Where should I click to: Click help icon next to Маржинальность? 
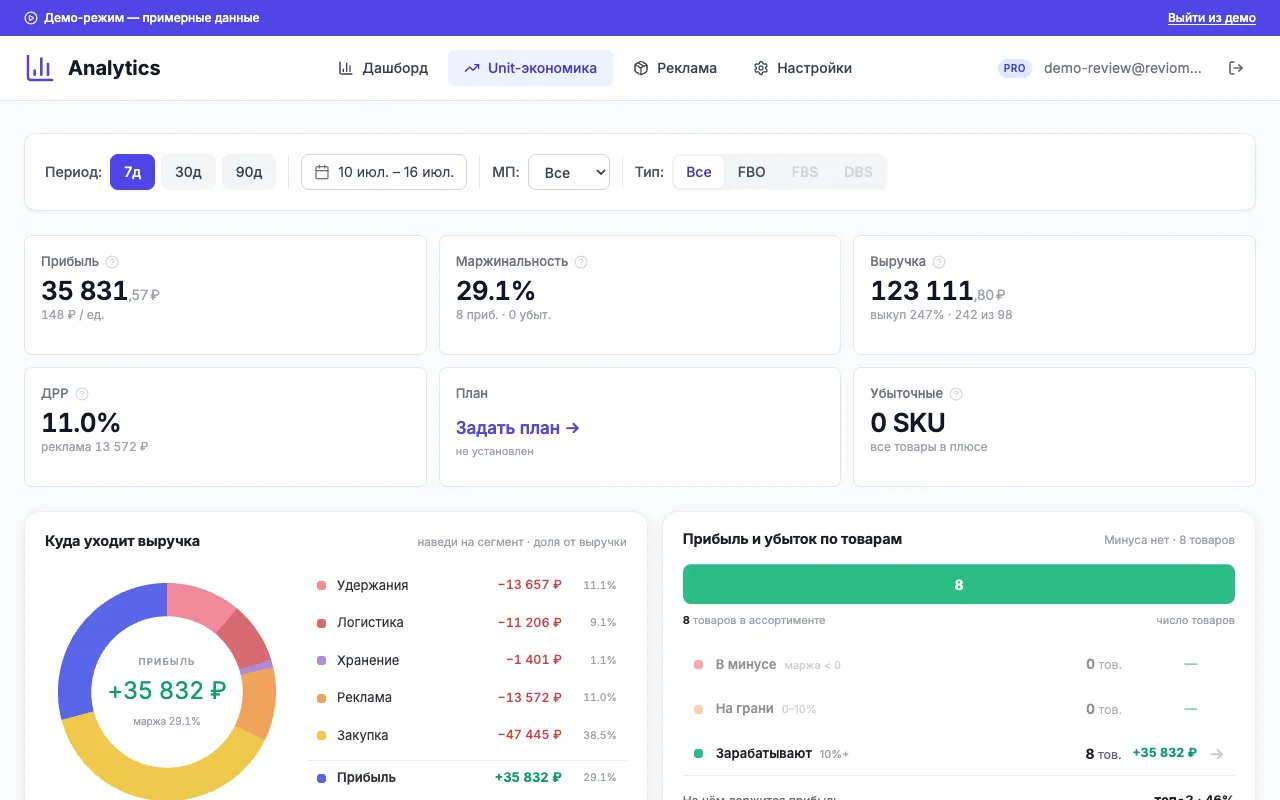click(x=581, y=262)
